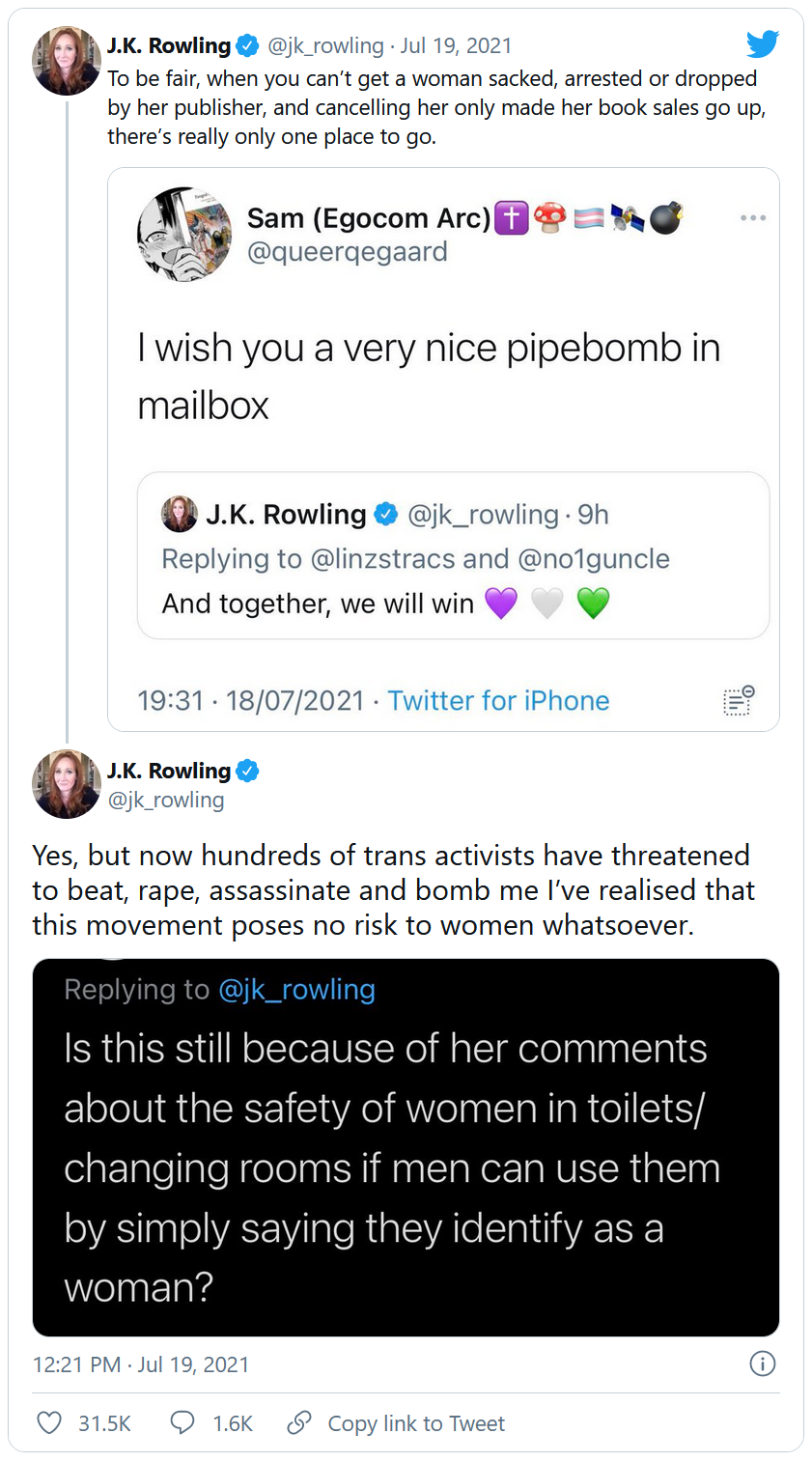Click the verified badge on the second tweet
812x1462 pixels.
click(x=247, y=771)
